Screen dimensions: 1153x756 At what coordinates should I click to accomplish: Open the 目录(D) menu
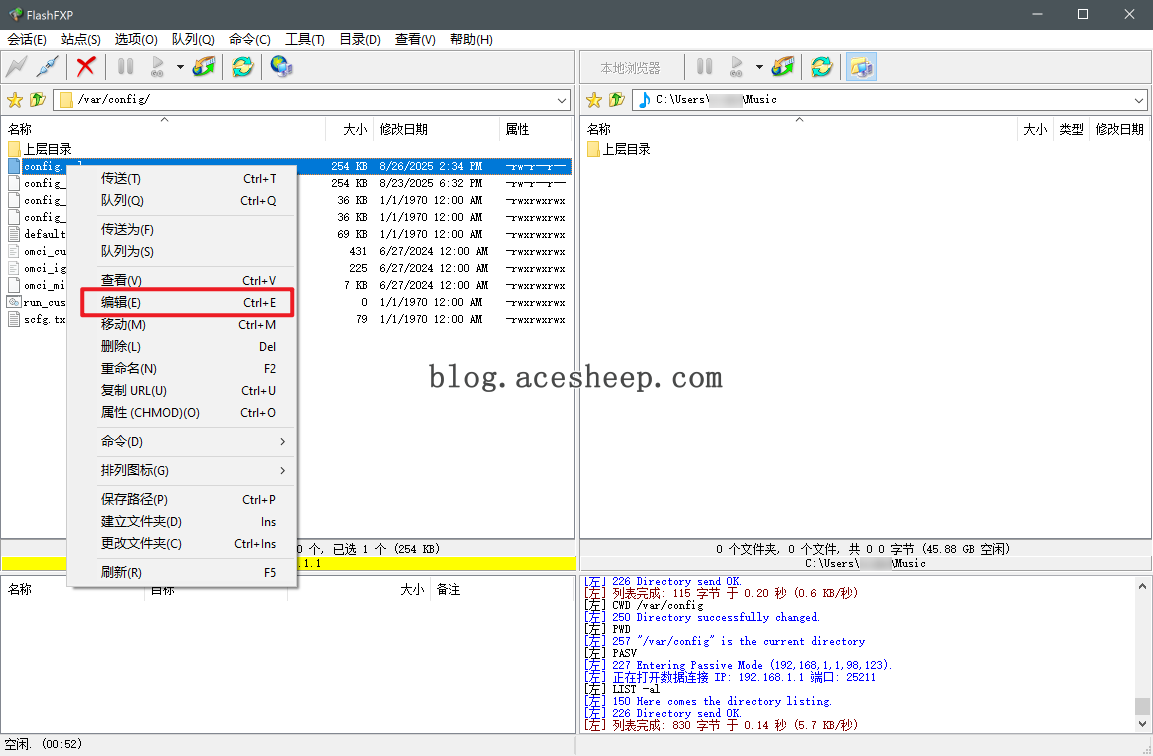360,40
